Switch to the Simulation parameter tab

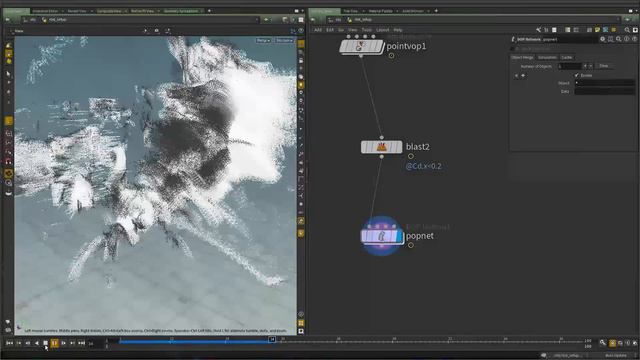547,58
